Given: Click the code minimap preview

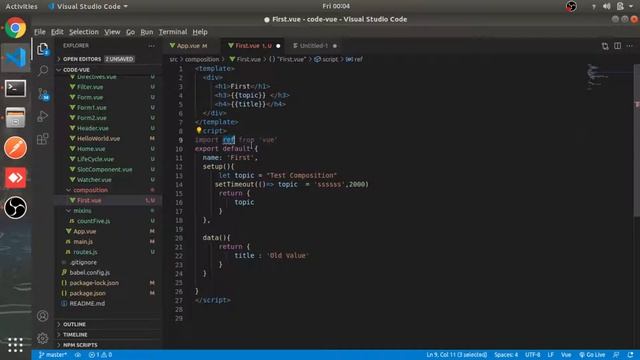Looking at the screenshot, I should (x=609, y=77).
